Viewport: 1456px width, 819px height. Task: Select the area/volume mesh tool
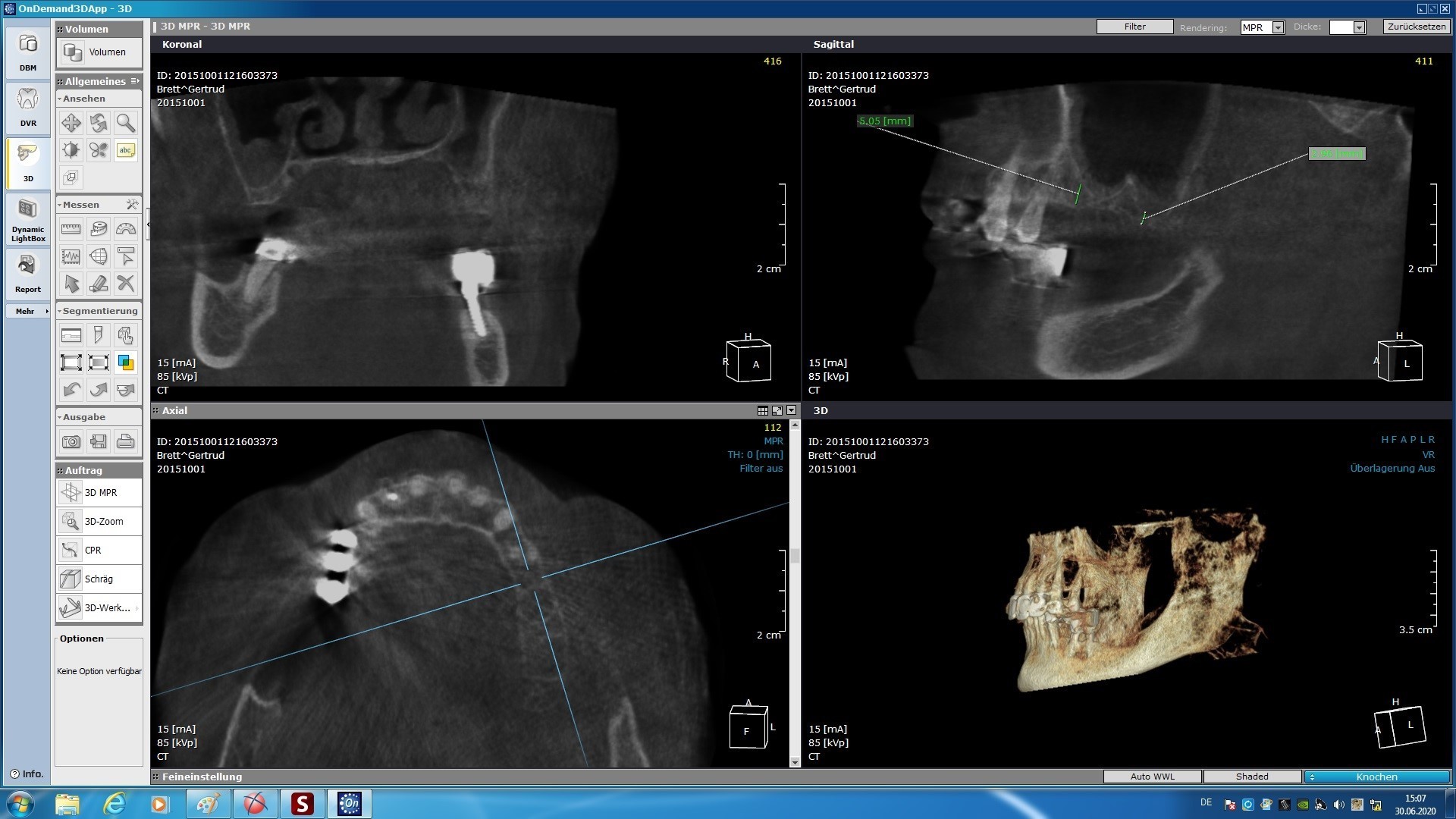click(99, 256)
